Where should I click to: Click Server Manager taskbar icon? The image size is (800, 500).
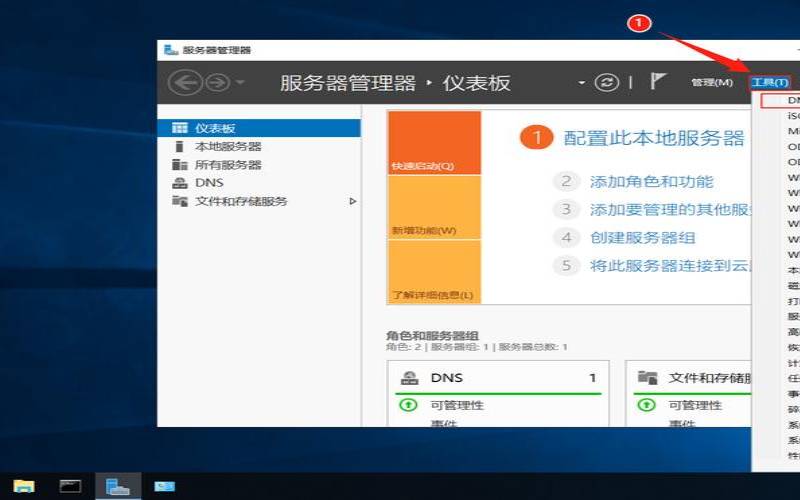pyautogui.click(x=118, y=487)
